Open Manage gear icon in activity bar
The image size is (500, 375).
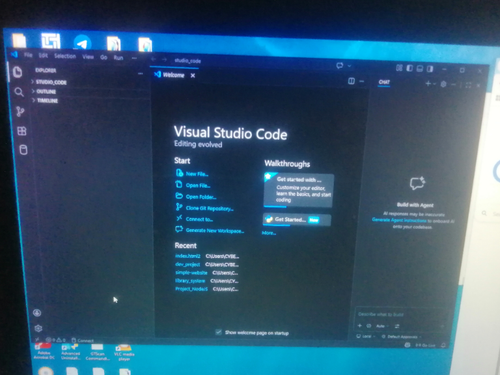pyautogui.click(x=38, y=328)
